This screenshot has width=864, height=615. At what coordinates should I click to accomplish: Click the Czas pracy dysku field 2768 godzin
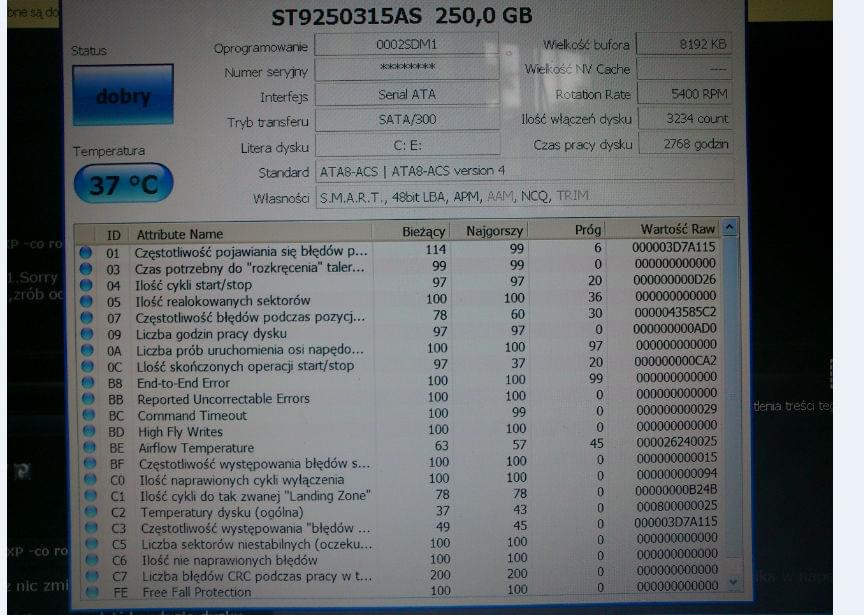[686, 144]
